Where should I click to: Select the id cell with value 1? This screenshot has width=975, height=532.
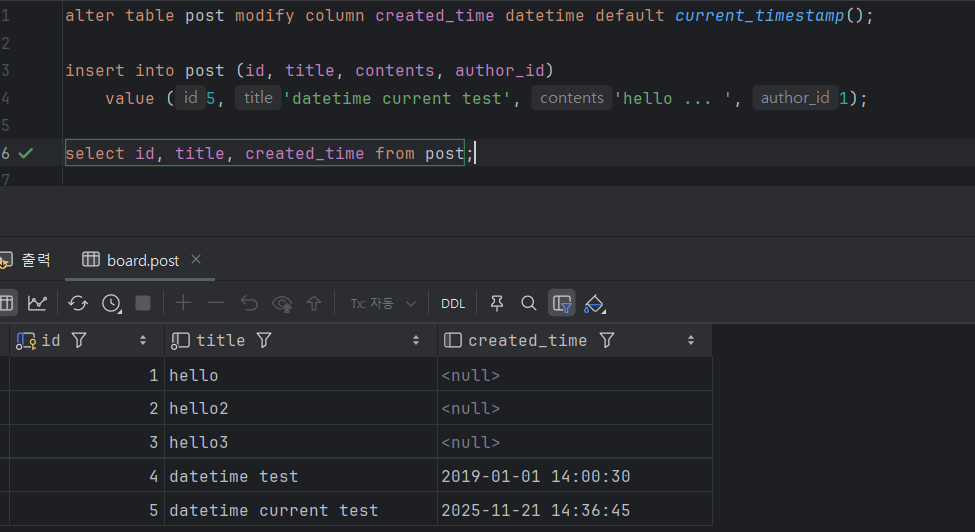click(87, 375)
